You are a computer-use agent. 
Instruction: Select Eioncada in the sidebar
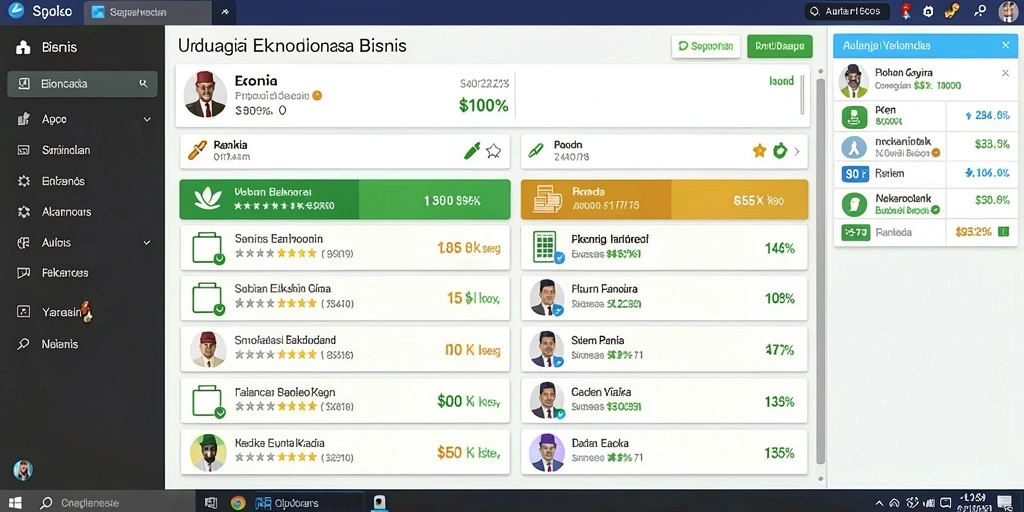click(82, 84)
